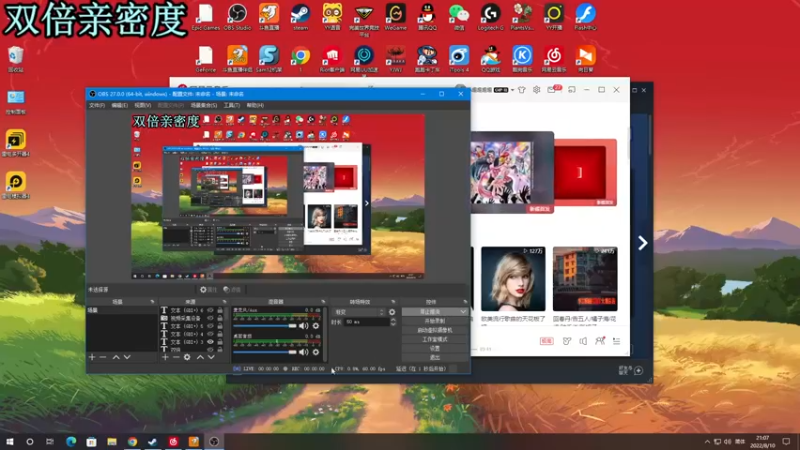The width and height of the screenshot is (800, 450).
Task: Adjust the 时长 duration stepper arrows
Action: (393, 322)
